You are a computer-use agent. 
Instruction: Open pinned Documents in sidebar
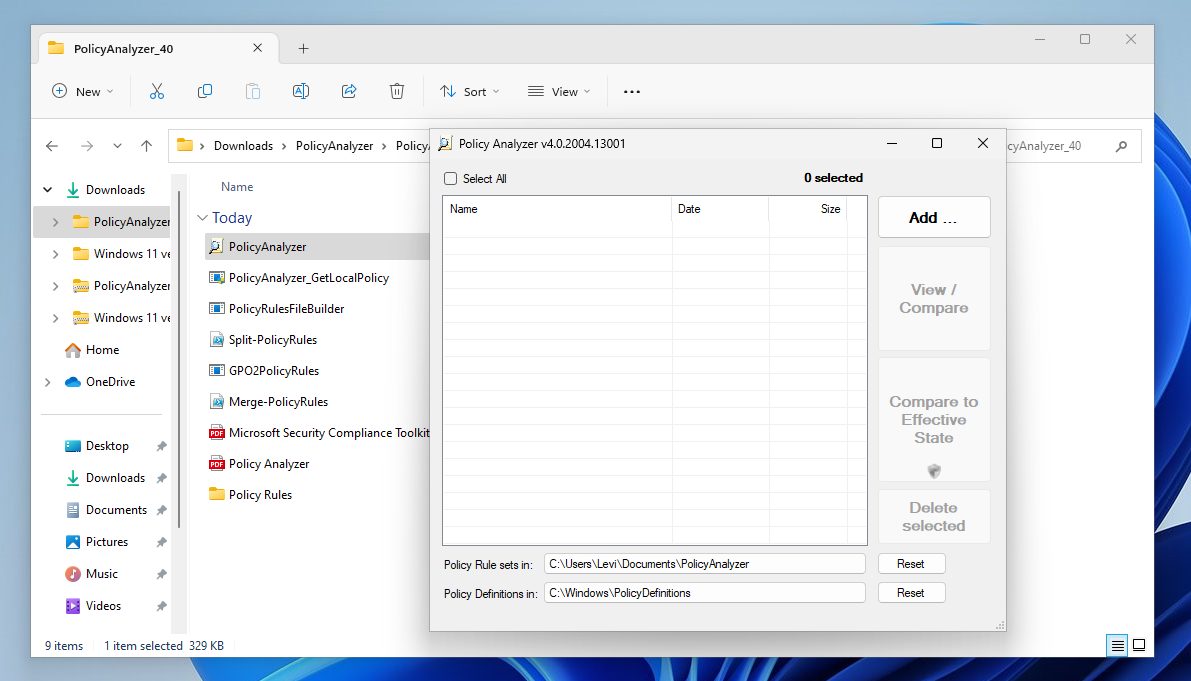coord(115,509)
